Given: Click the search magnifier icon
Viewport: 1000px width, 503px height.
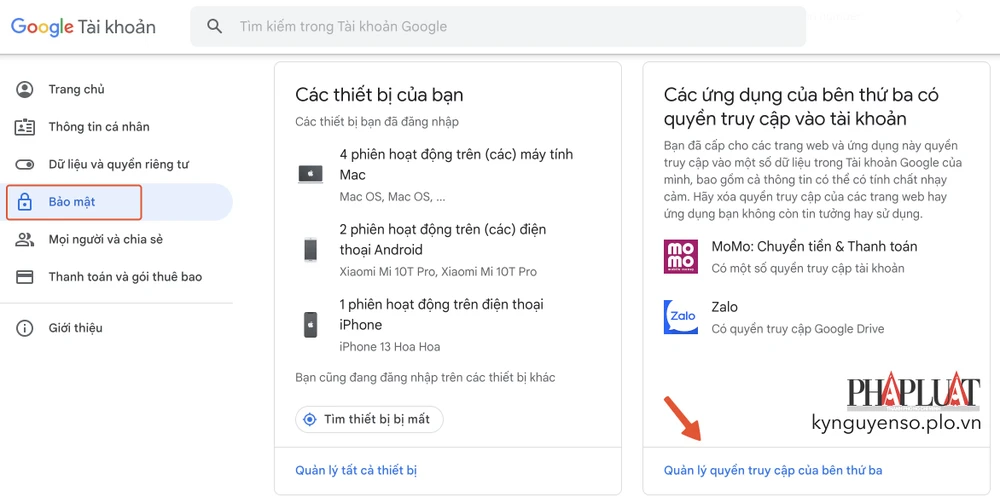Looking at the screenshot, I should (215, 27).
